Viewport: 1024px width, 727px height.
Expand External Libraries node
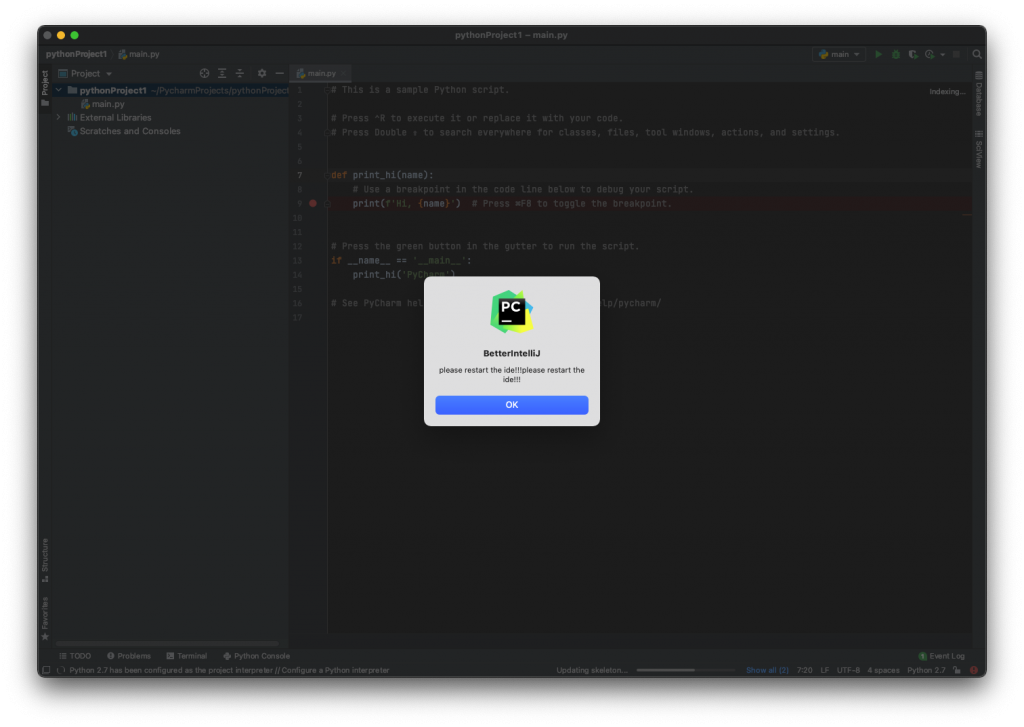coord(59,118)
